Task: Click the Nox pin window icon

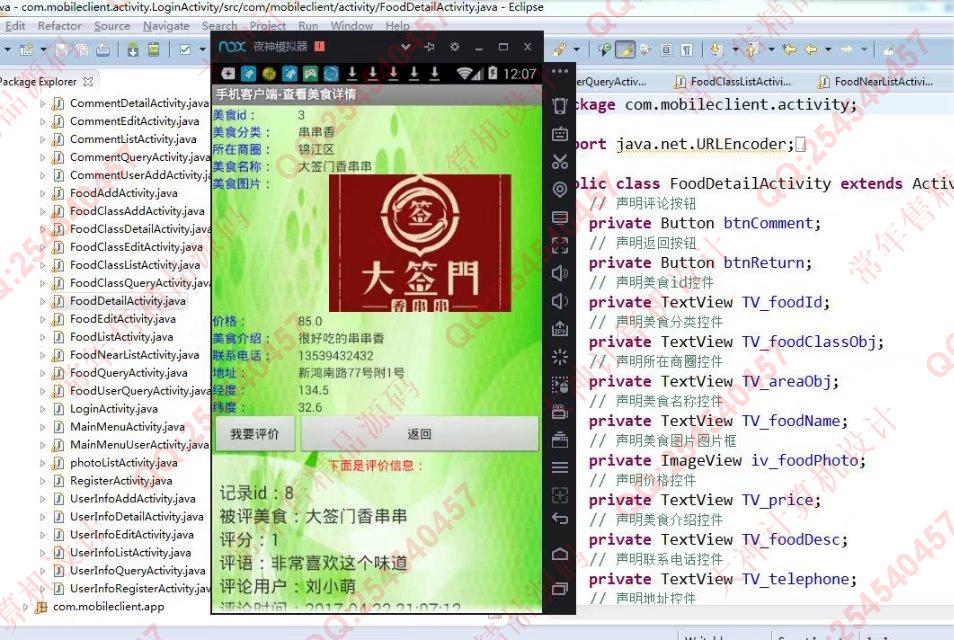Action: click(430, 47)
